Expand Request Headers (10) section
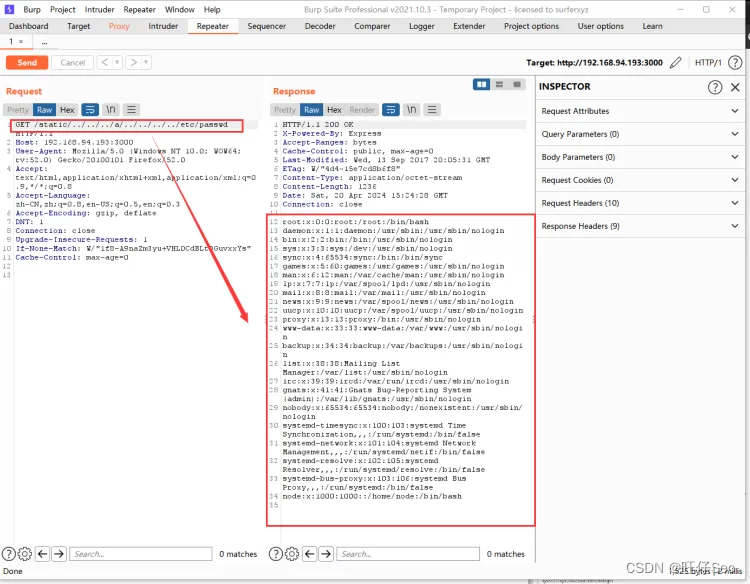Viewport: 750px width, 584px height. point(640,203)
